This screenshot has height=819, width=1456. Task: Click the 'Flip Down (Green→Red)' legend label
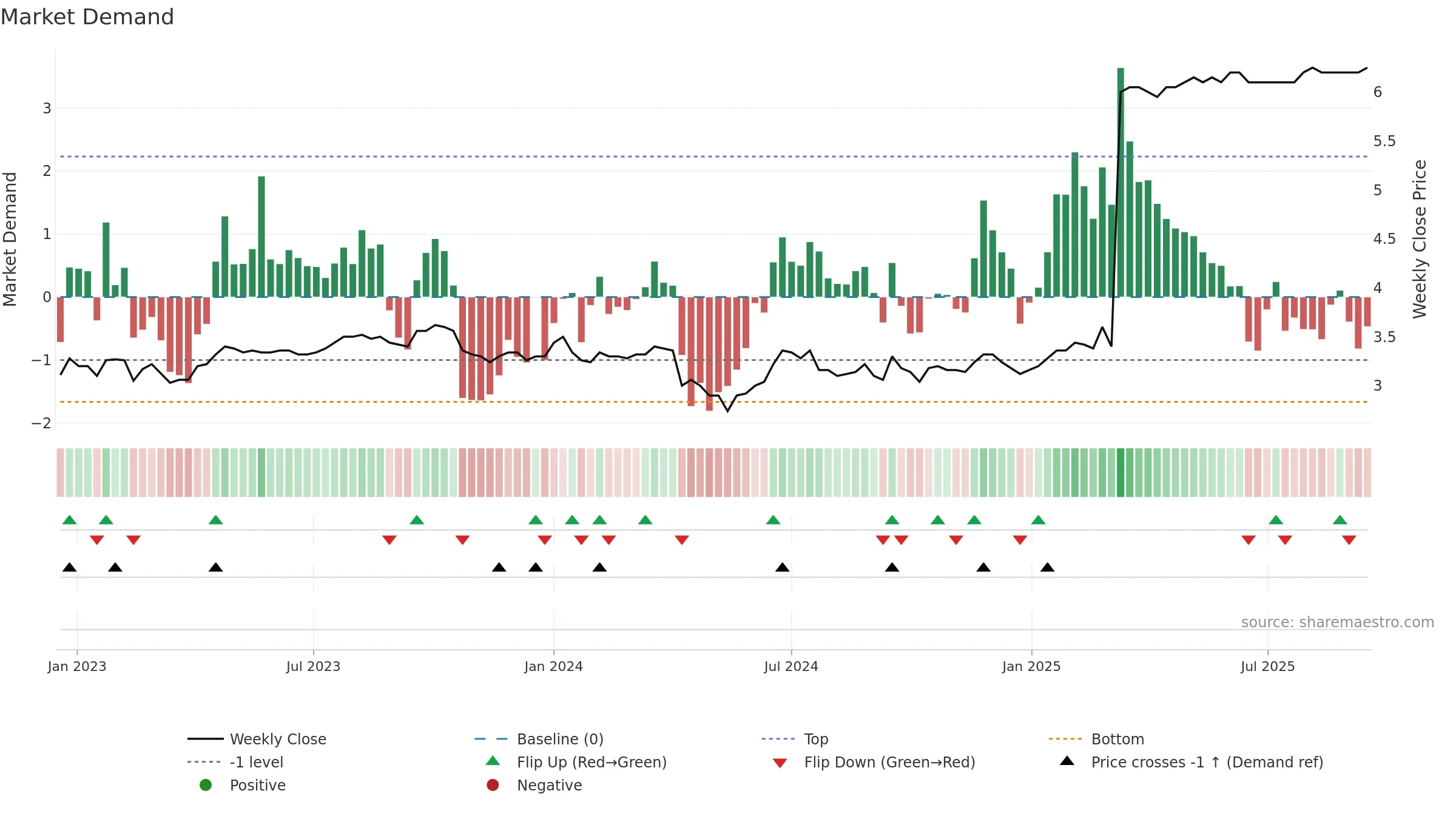pos(889,762)
